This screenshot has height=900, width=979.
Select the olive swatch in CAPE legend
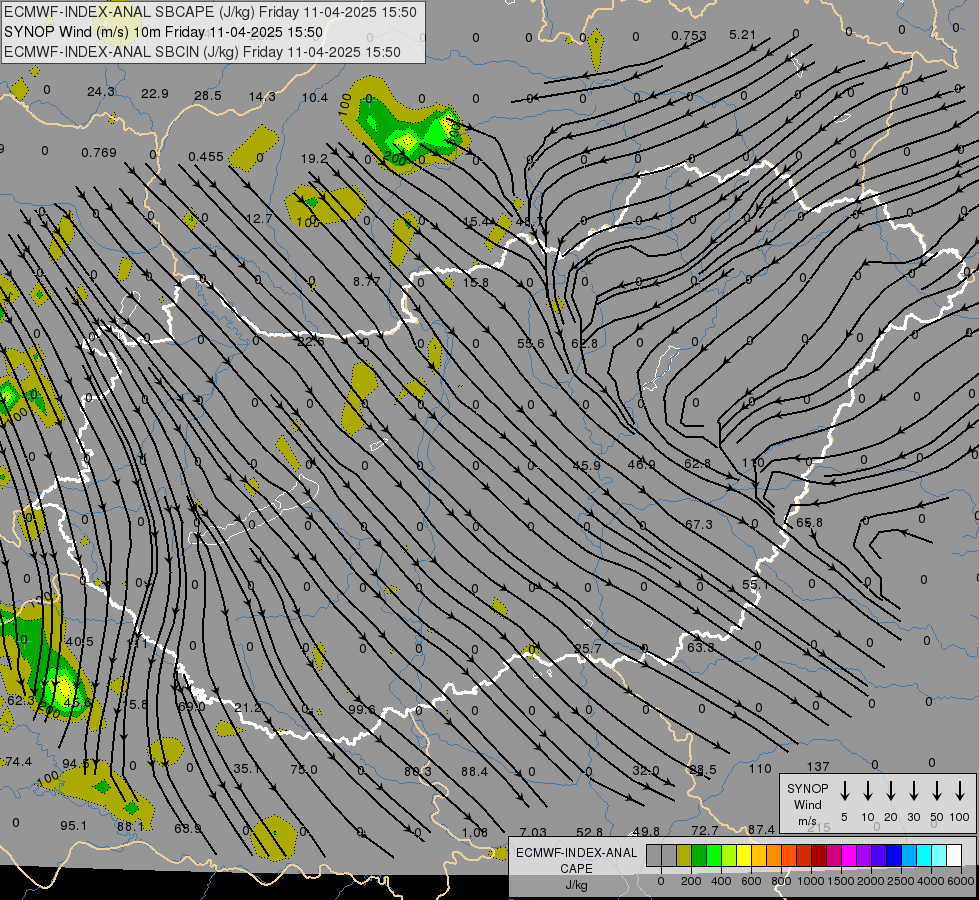tap(684, 855)
